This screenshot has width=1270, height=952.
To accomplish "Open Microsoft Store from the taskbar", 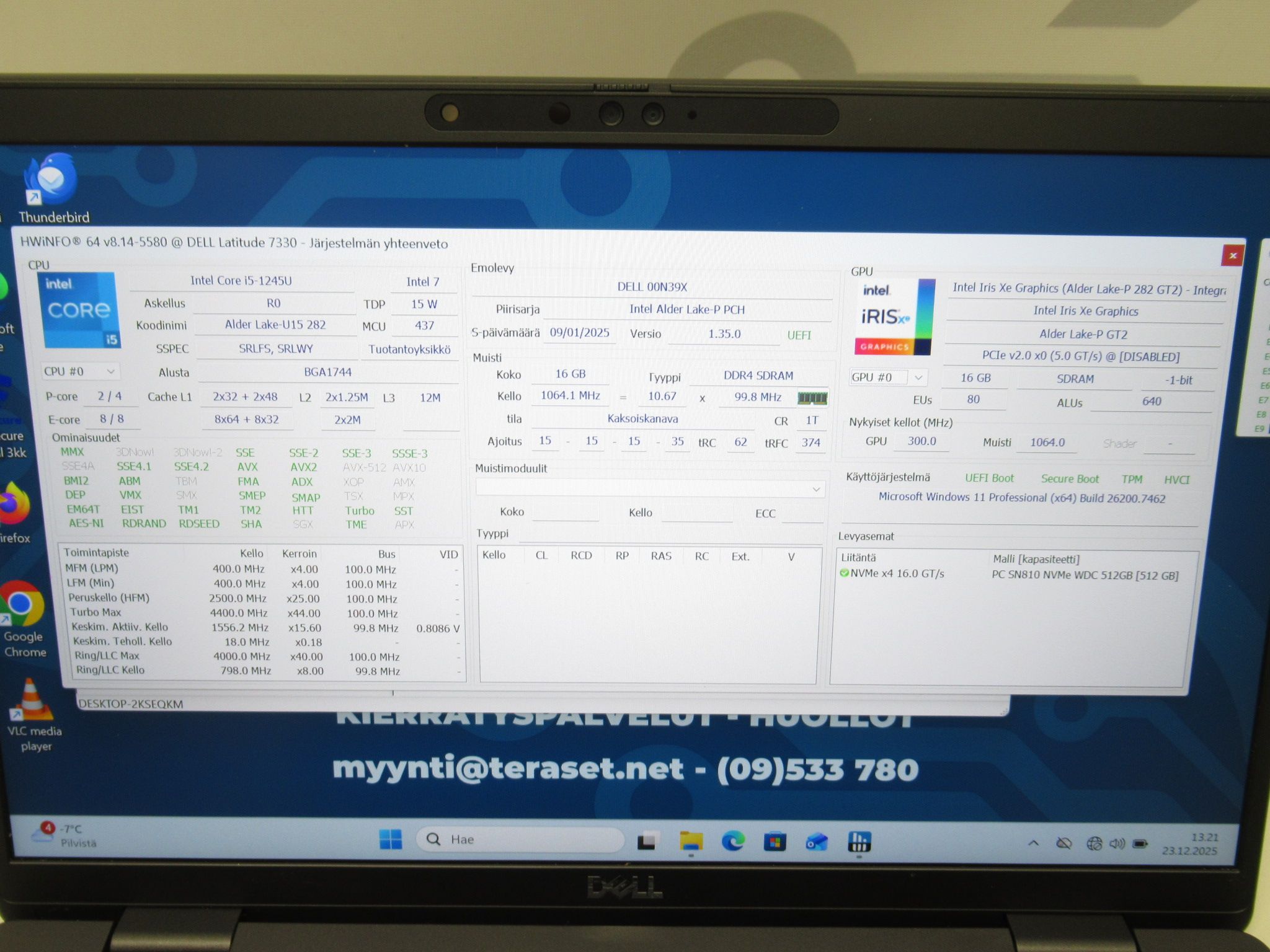I will coord(775,842).
